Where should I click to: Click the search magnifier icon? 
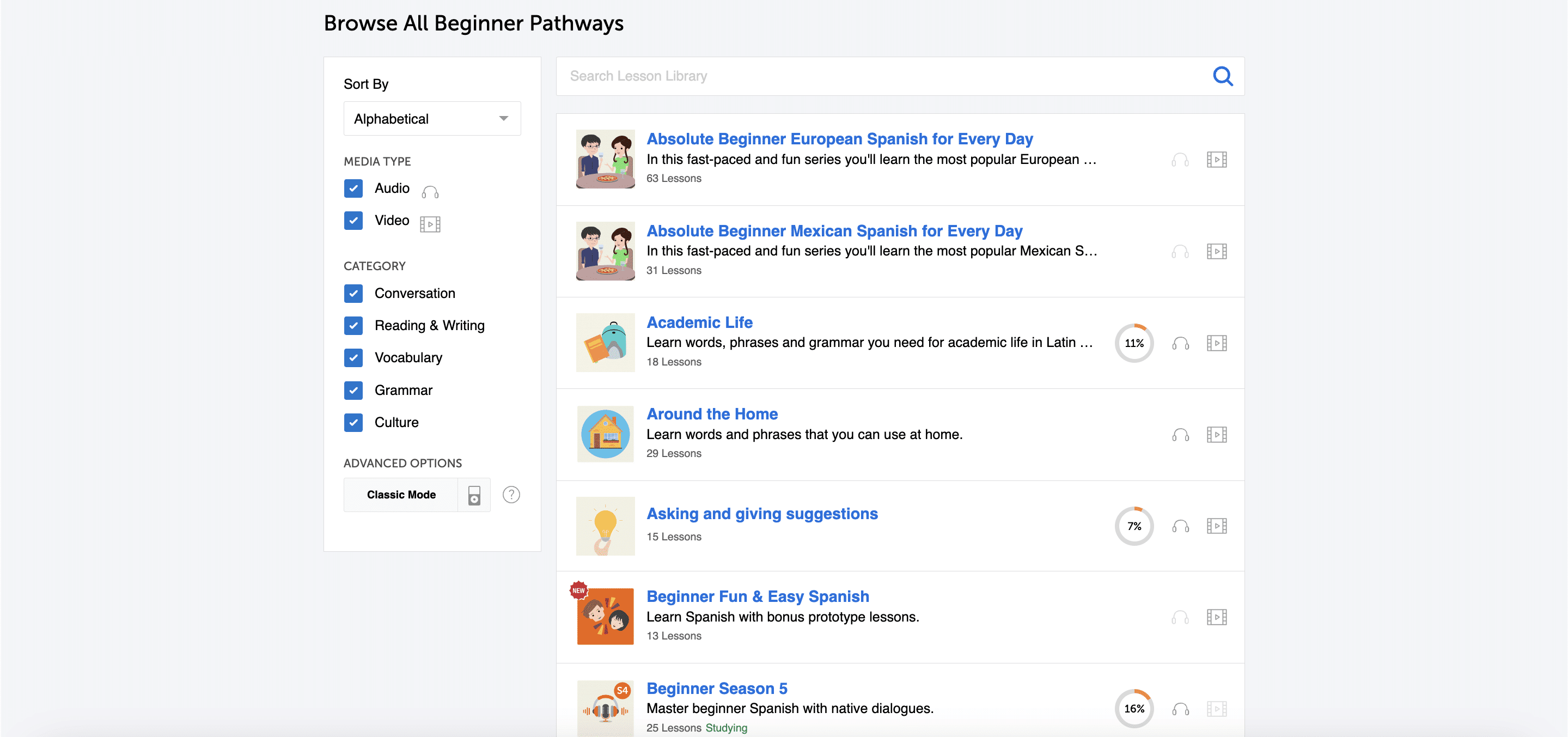tap(1222, 76)
